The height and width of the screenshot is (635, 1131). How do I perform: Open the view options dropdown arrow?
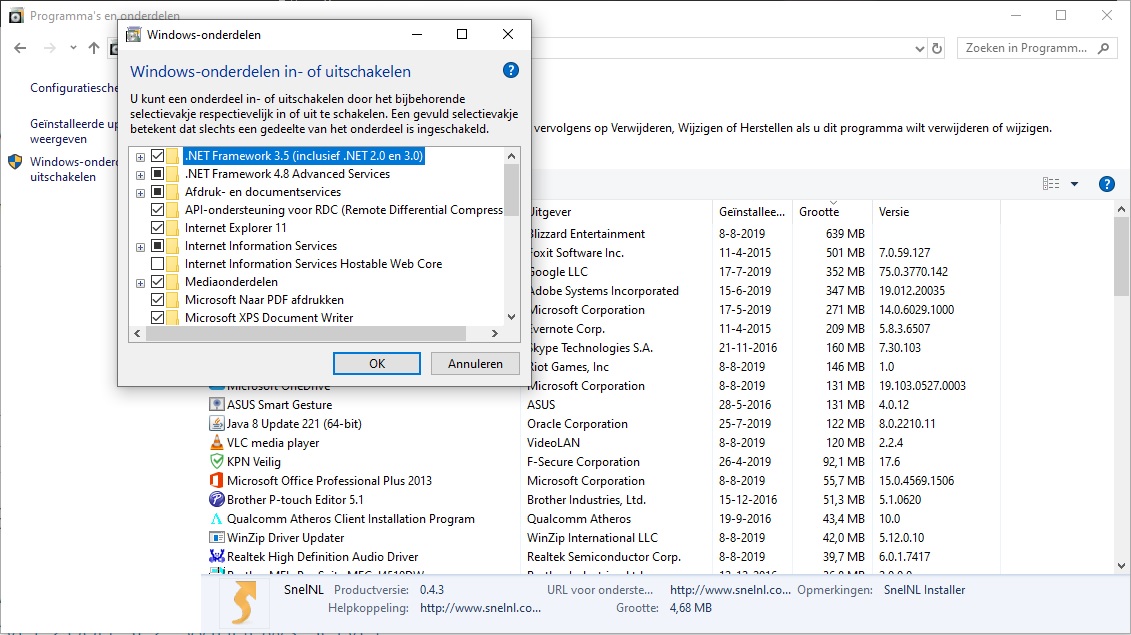[x=1074, y=184]
